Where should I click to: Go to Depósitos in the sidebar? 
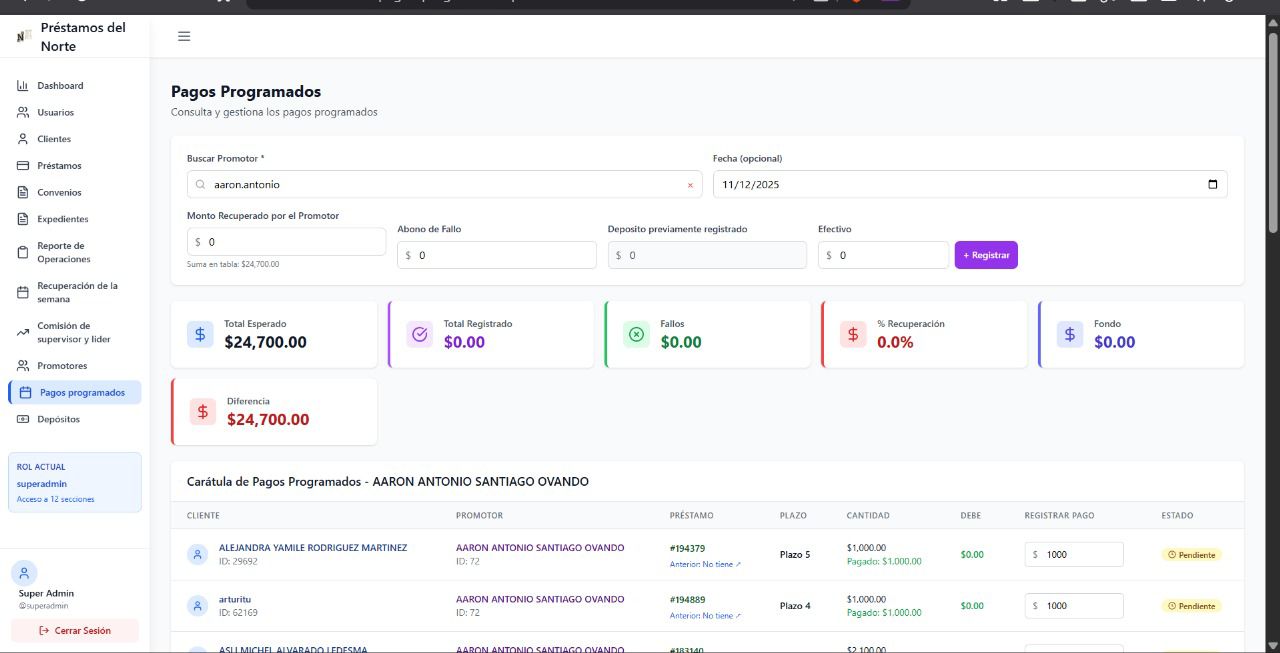58,419
